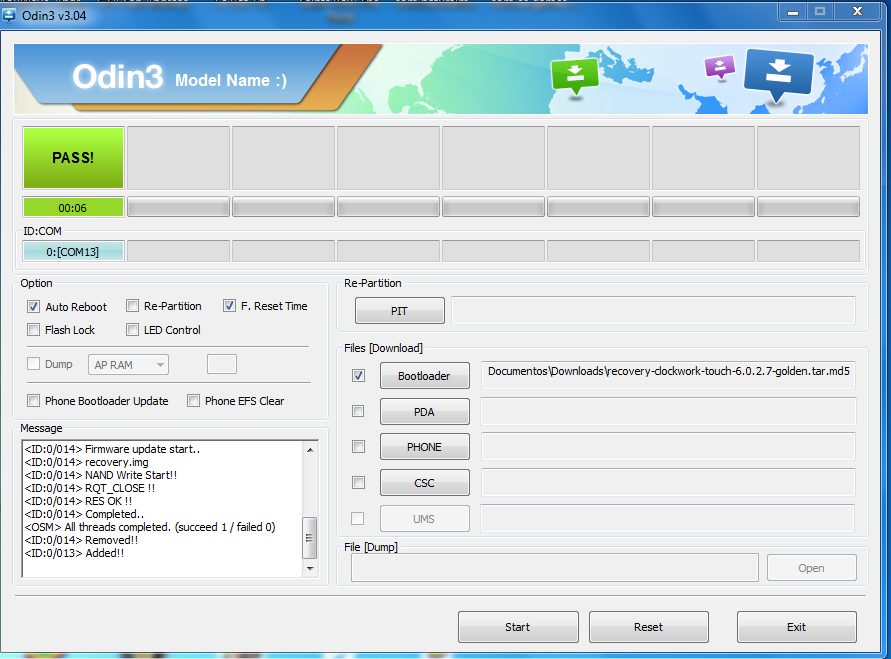Click the 0:[COM13] port field
The width and height of the screenshot is (891, 659).
click(73, 251)
